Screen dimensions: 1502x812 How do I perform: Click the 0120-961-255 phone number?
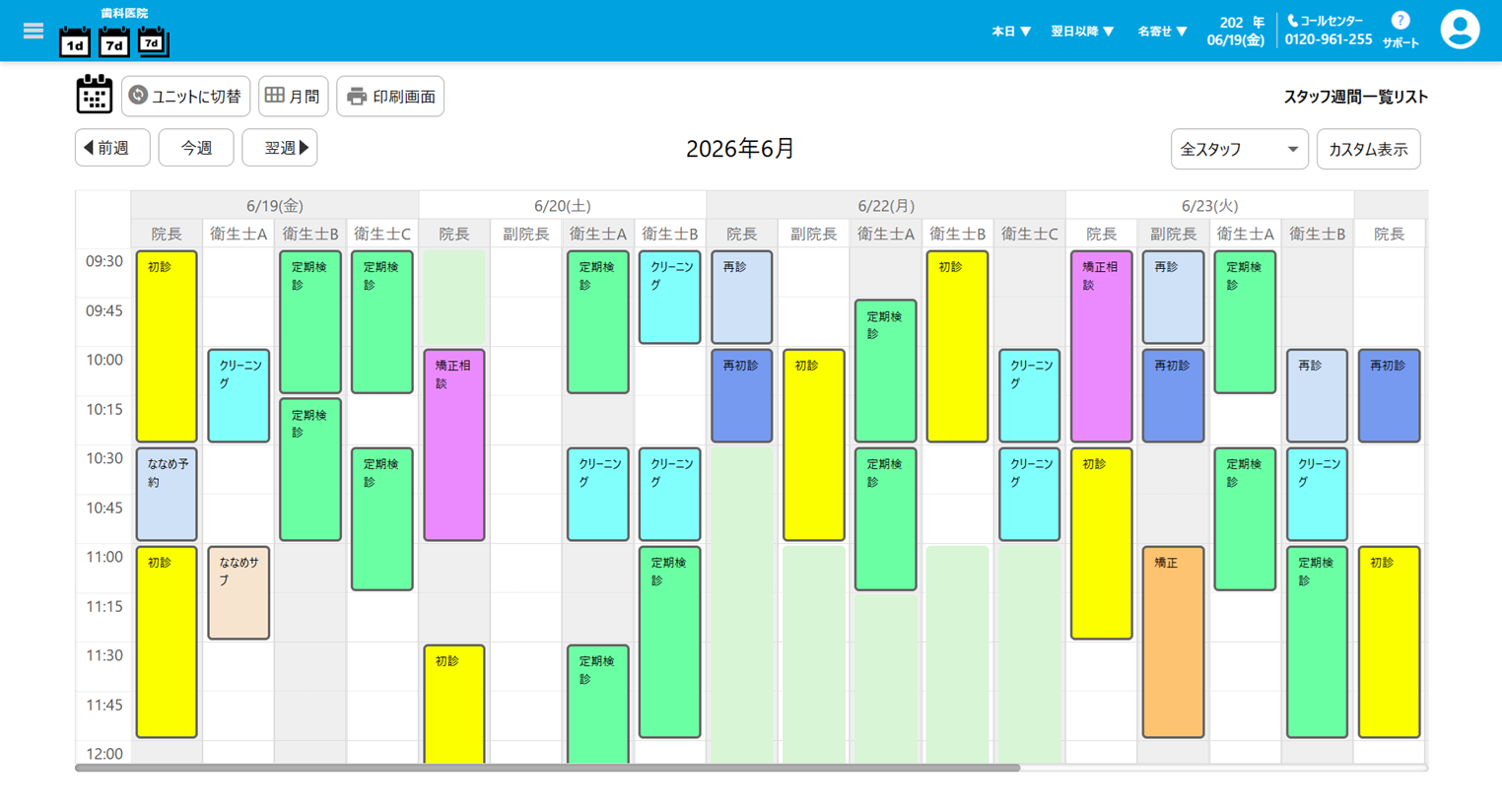[1328, 39]
